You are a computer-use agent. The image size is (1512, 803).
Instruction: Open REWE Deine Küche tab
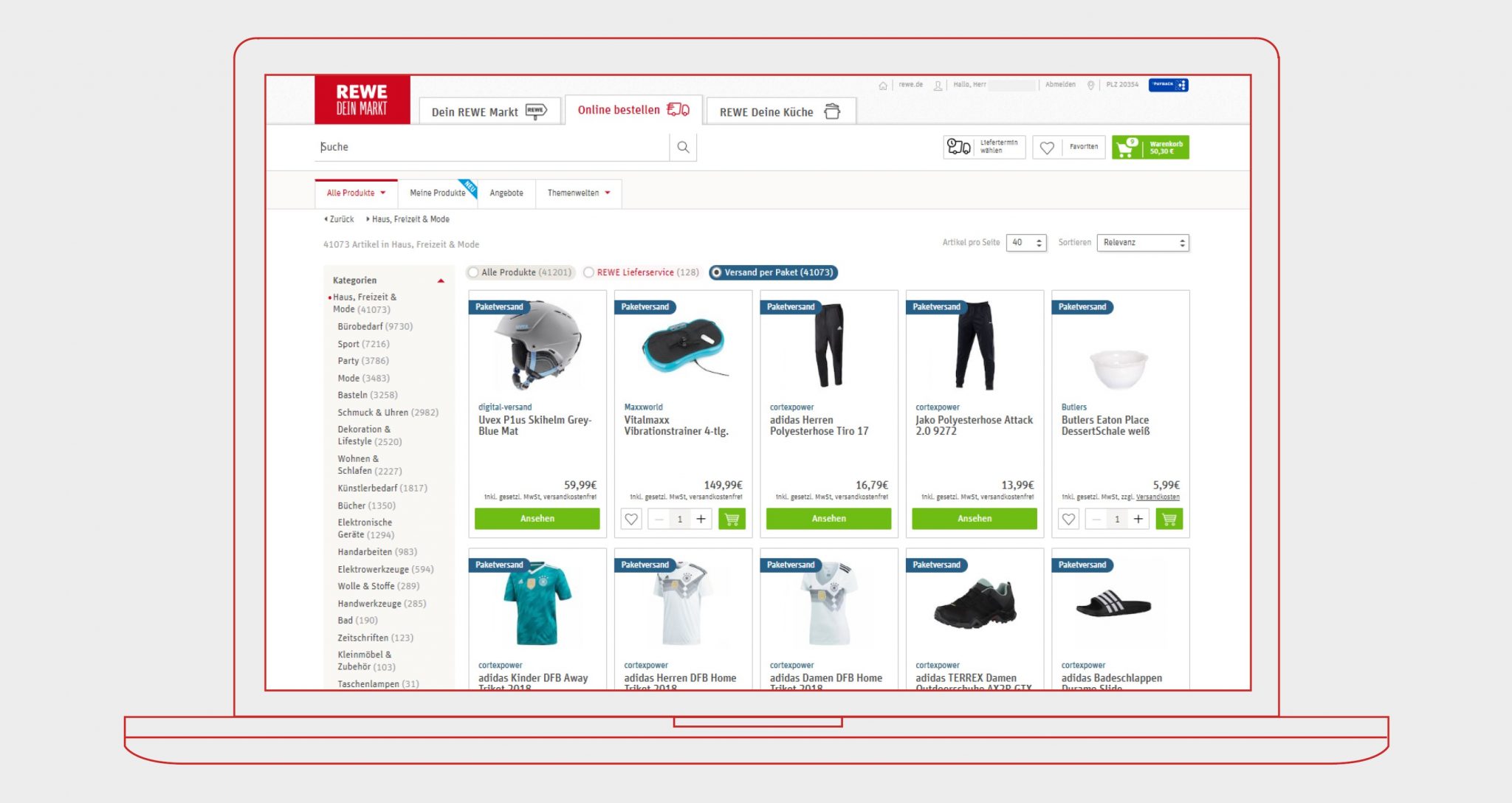click(780, 112)
